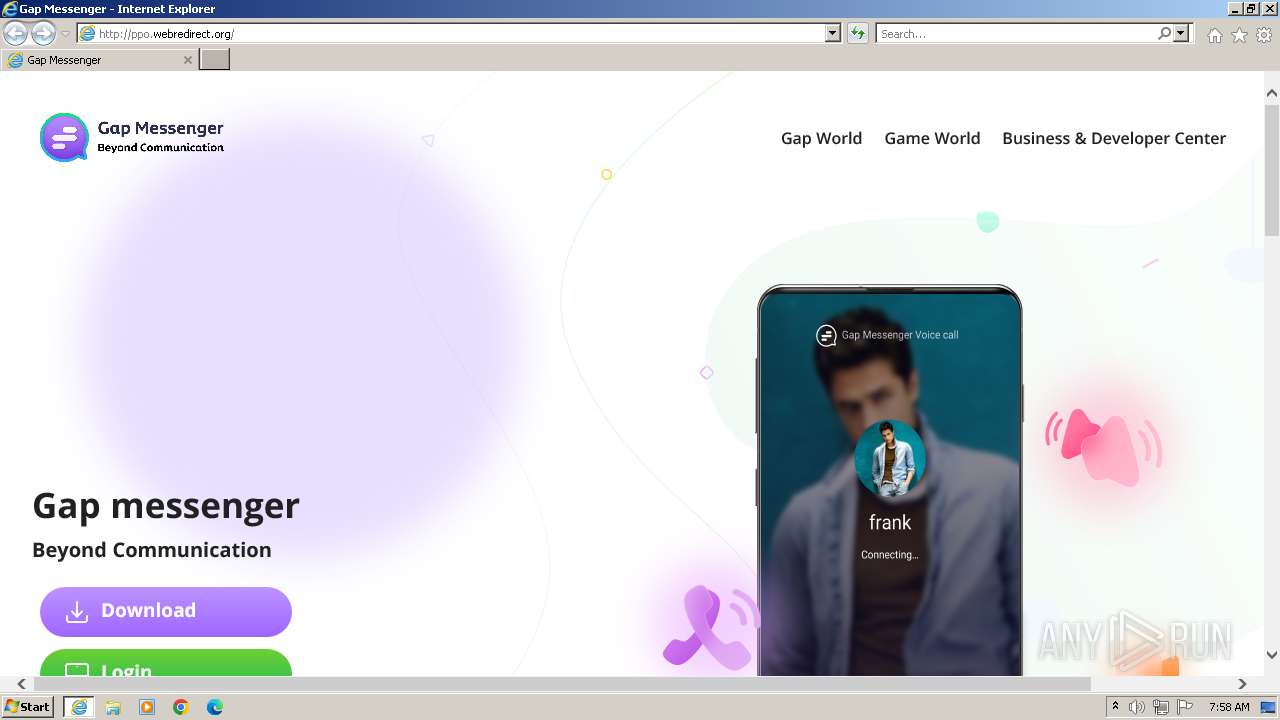Click the purple phone call graphic
1280x720 pixels.
712,626
